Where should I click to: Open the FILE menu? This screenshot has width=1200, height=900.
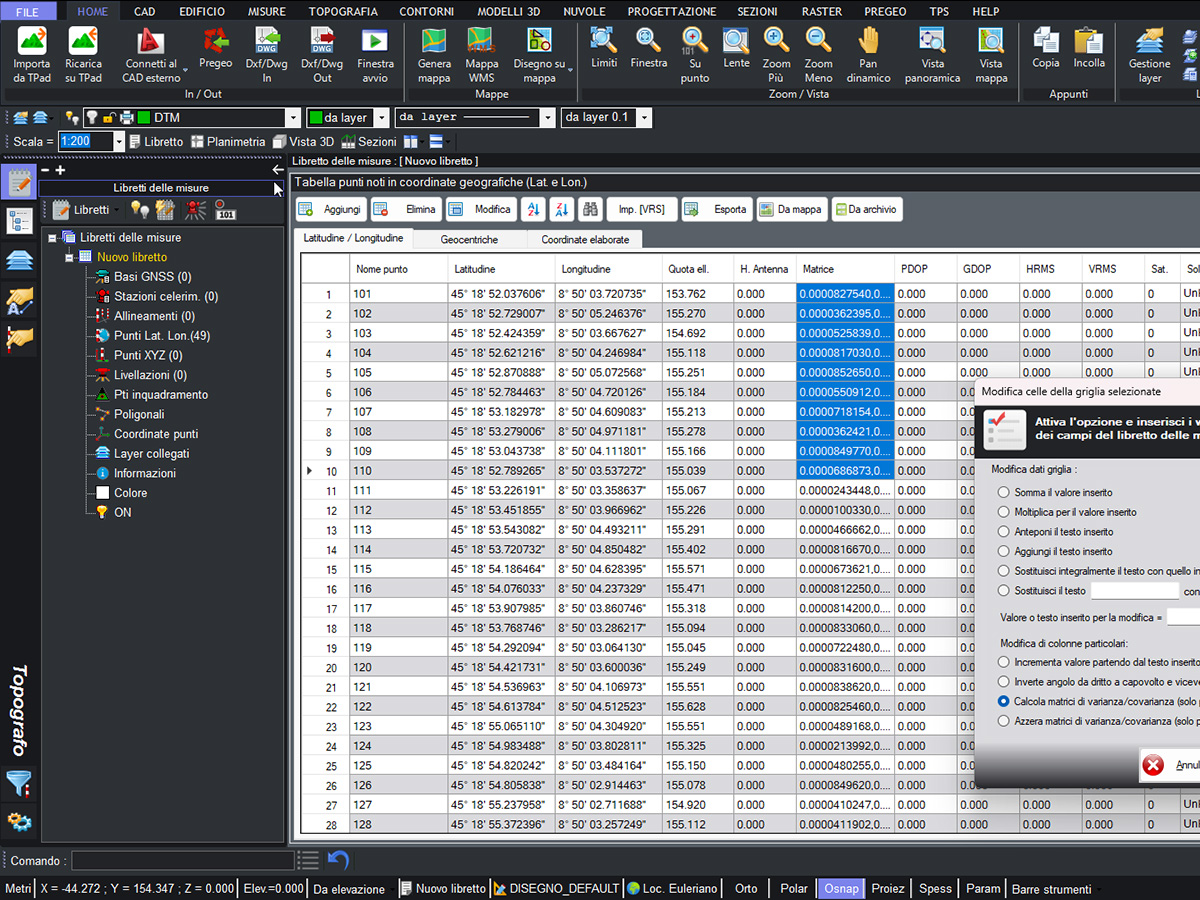[28, 11]
